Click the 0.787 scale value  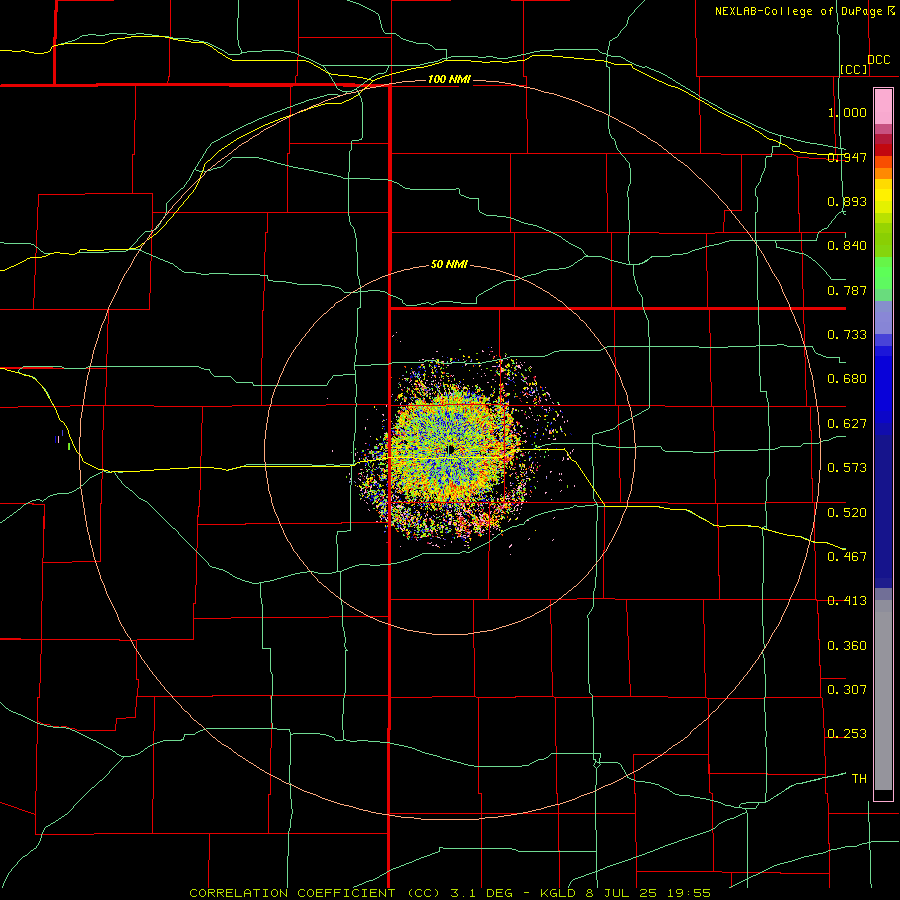847,290
